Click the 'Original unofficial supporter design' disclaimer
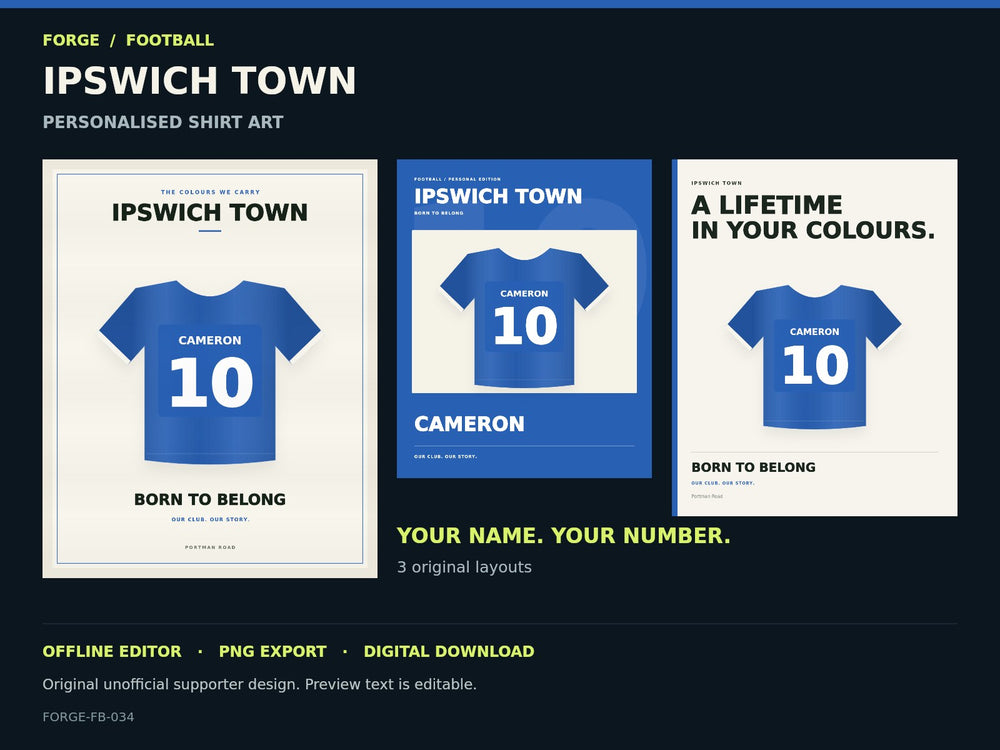 [260, 684]
